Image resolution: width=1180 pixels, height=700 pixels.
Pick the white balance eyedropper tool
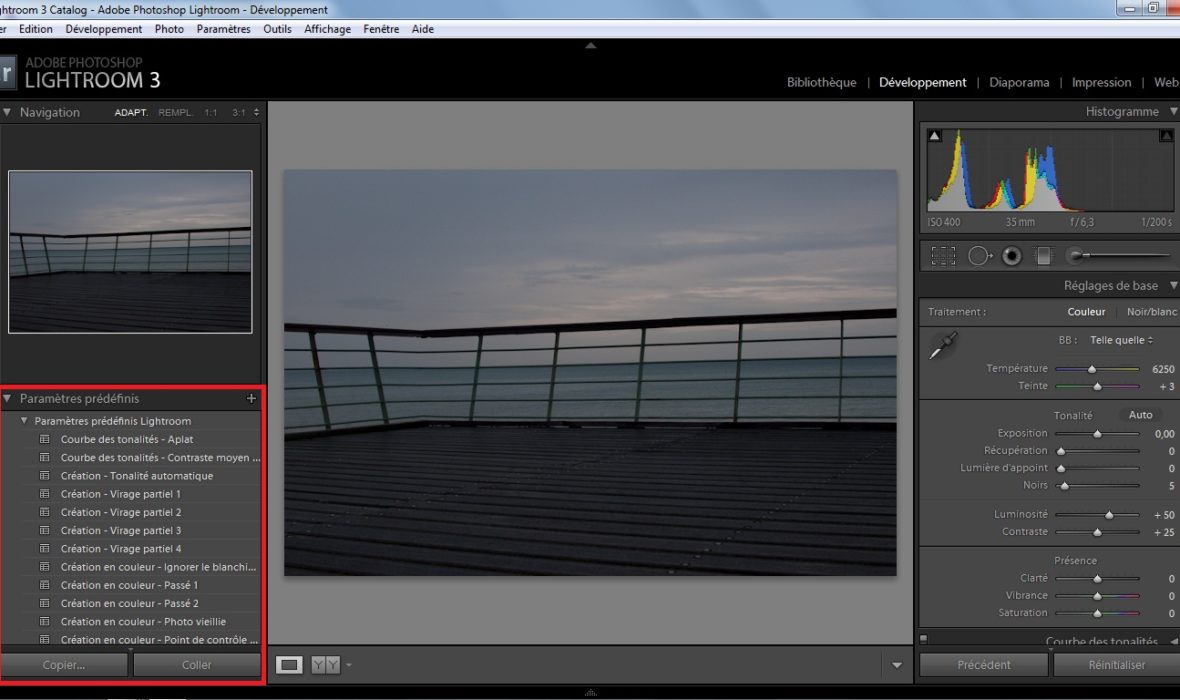click(x=942, y=347)
